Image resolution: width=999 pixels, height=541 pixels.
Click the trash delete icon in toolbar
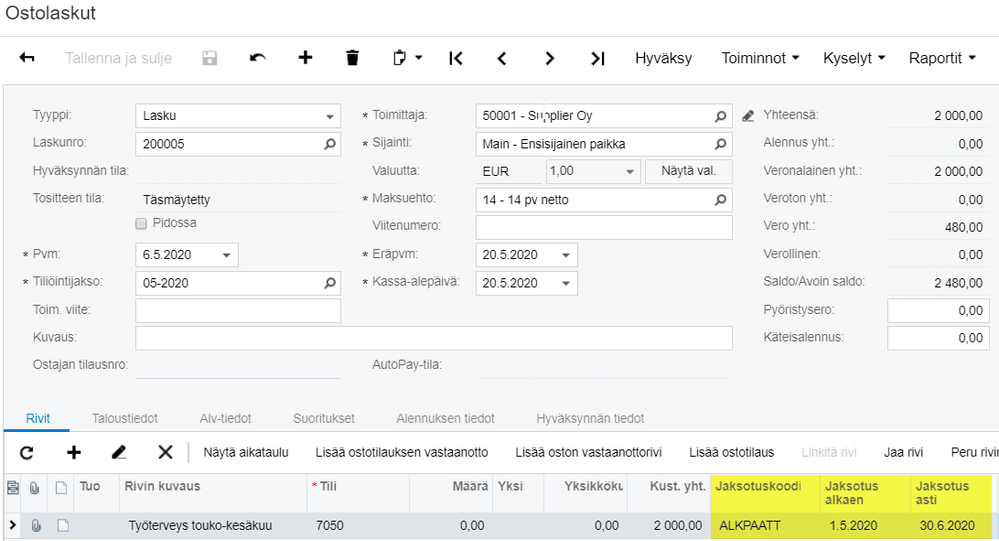coord(352,58)
